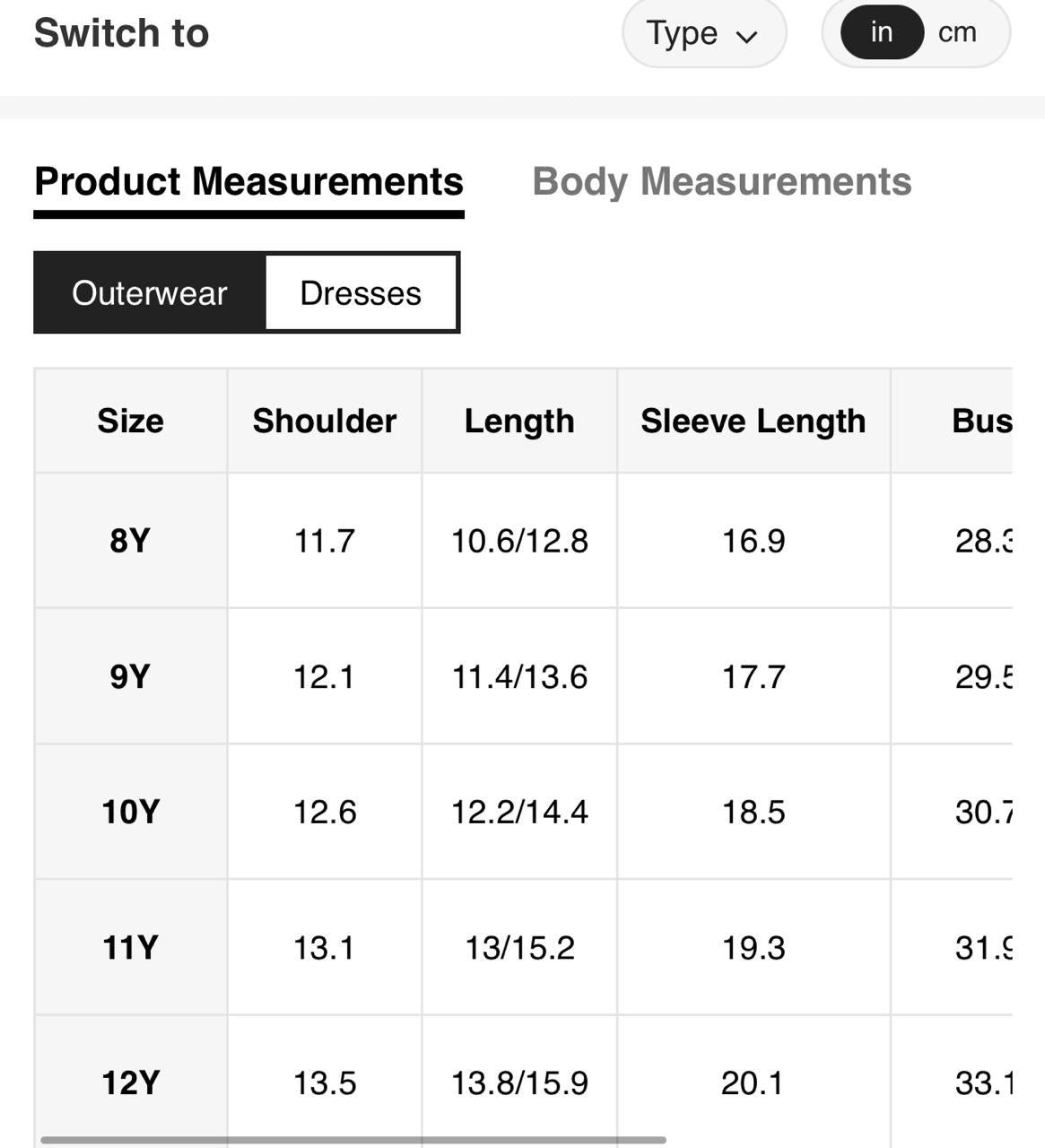
Task: Open the Body Measurements tab
Action: tap(721, 181)
